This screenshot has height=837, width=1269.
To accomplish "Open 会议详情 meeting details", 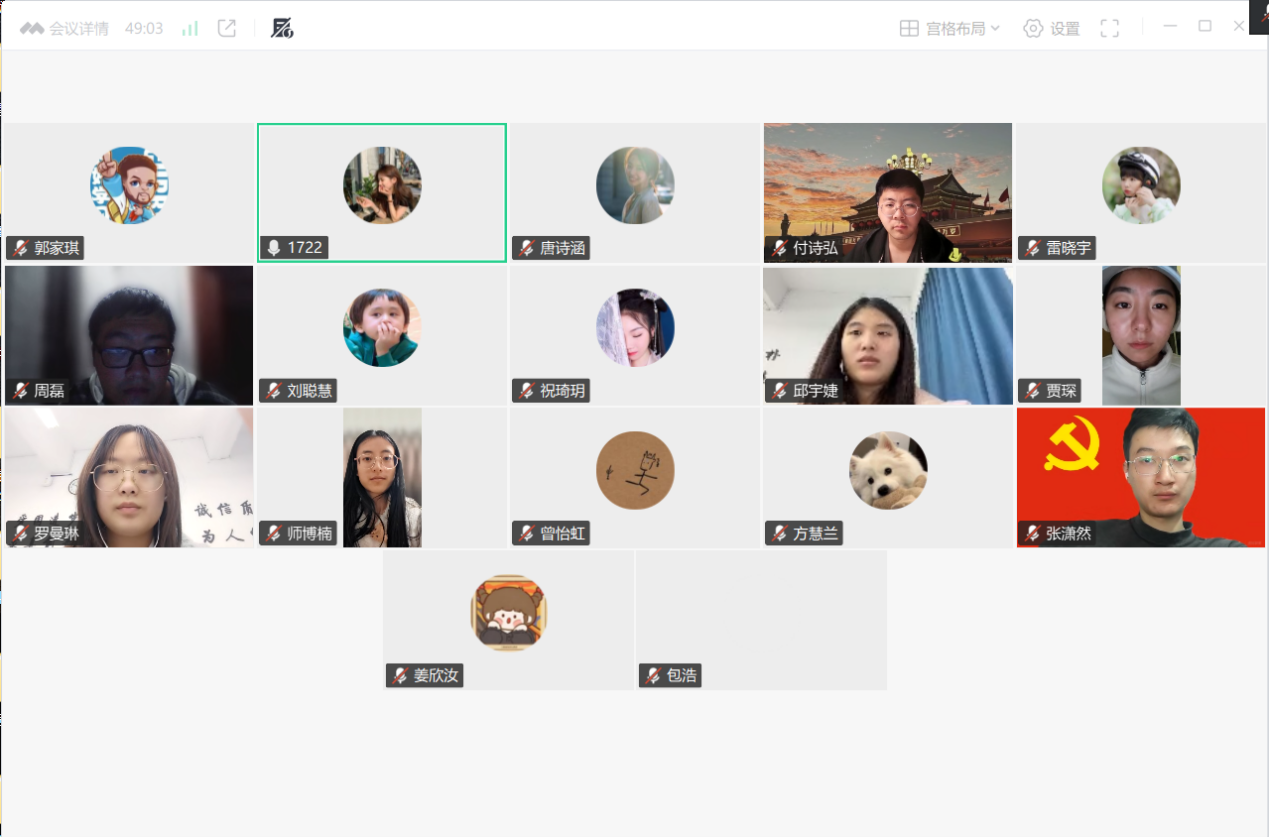I will tap(65, 28).
